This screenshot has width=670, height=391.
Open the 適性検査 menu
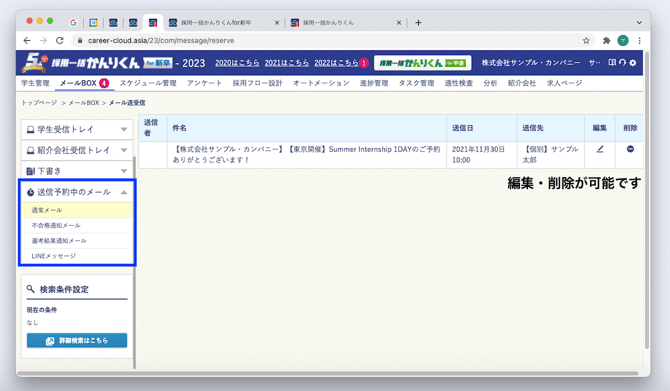pyautogui.click(x=458, y=83)
